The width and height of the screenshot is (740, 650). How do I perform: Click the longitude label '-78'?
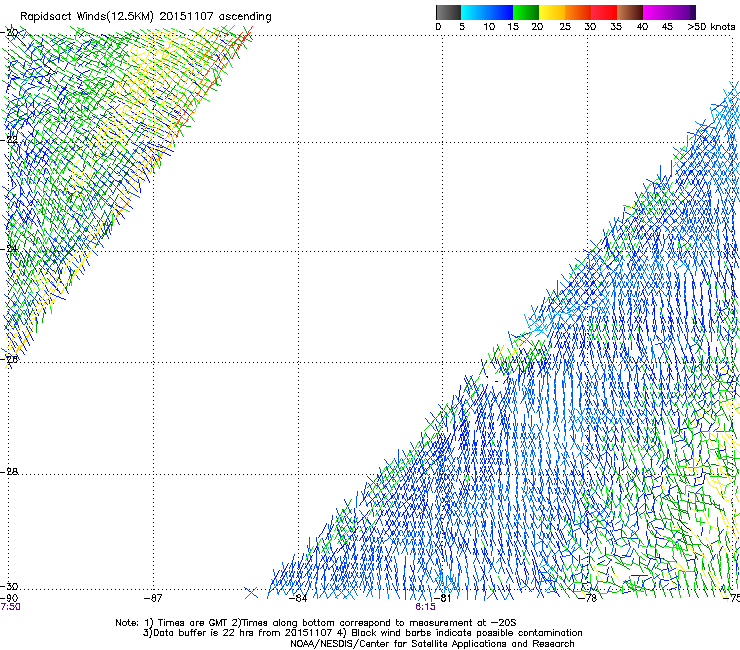pyautogui.click(x=588, y=598)
